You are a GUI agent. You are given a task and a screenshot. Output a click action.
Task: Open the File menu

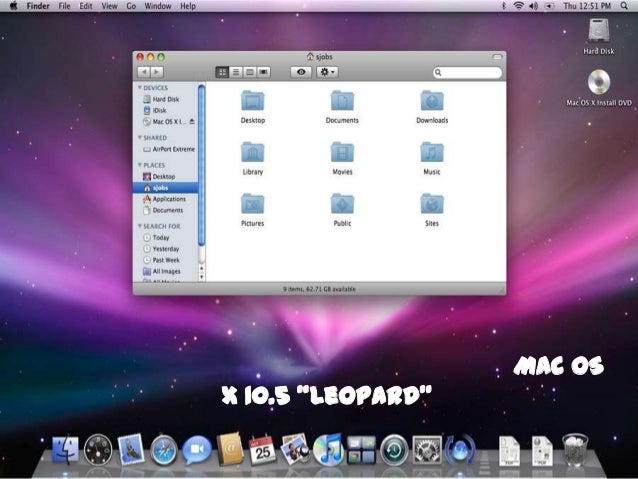coord(64,6)
